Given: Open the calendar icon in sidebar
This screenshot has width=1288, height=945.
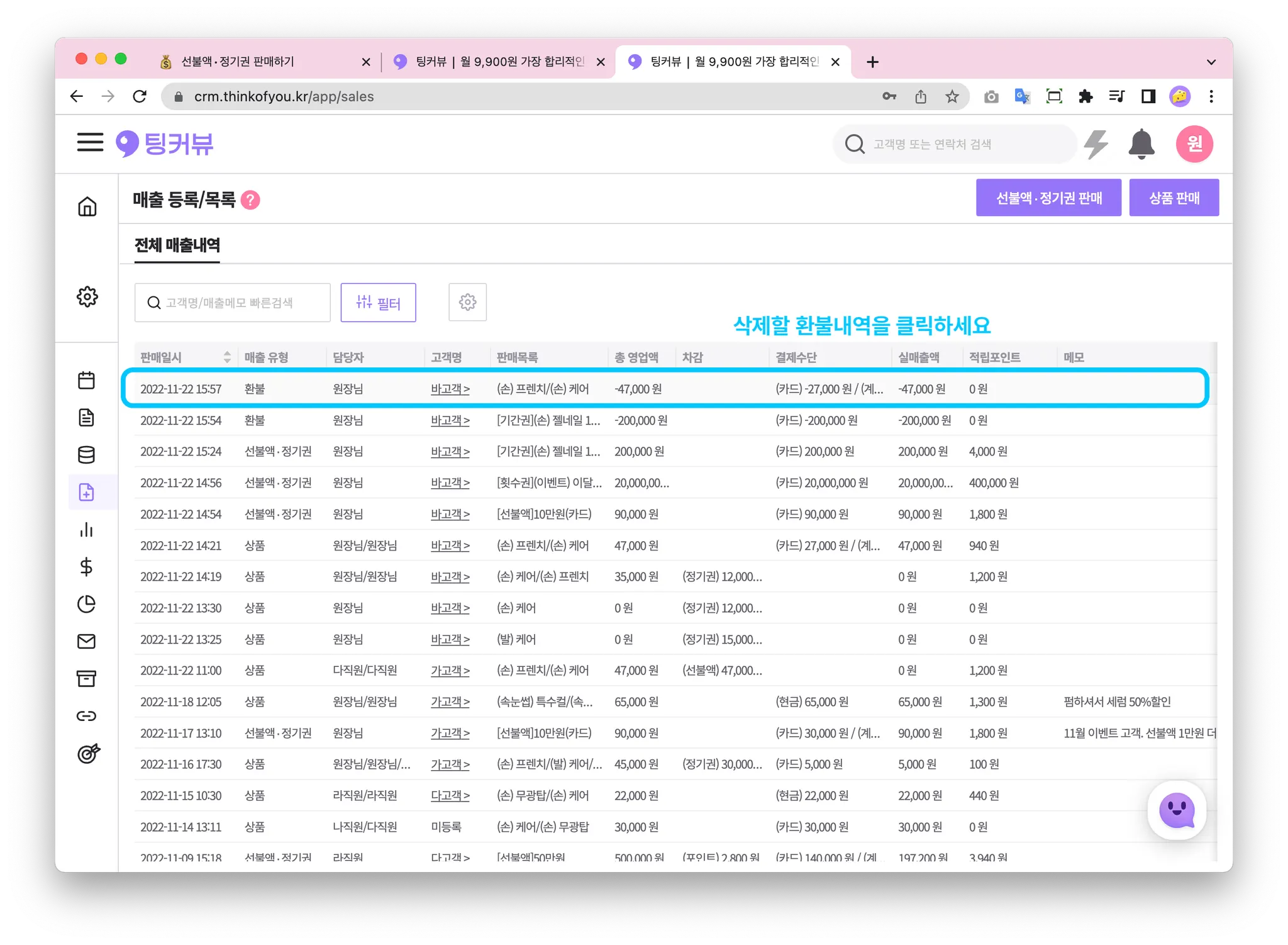Looking at the screenshot, I should coord(87,380).
